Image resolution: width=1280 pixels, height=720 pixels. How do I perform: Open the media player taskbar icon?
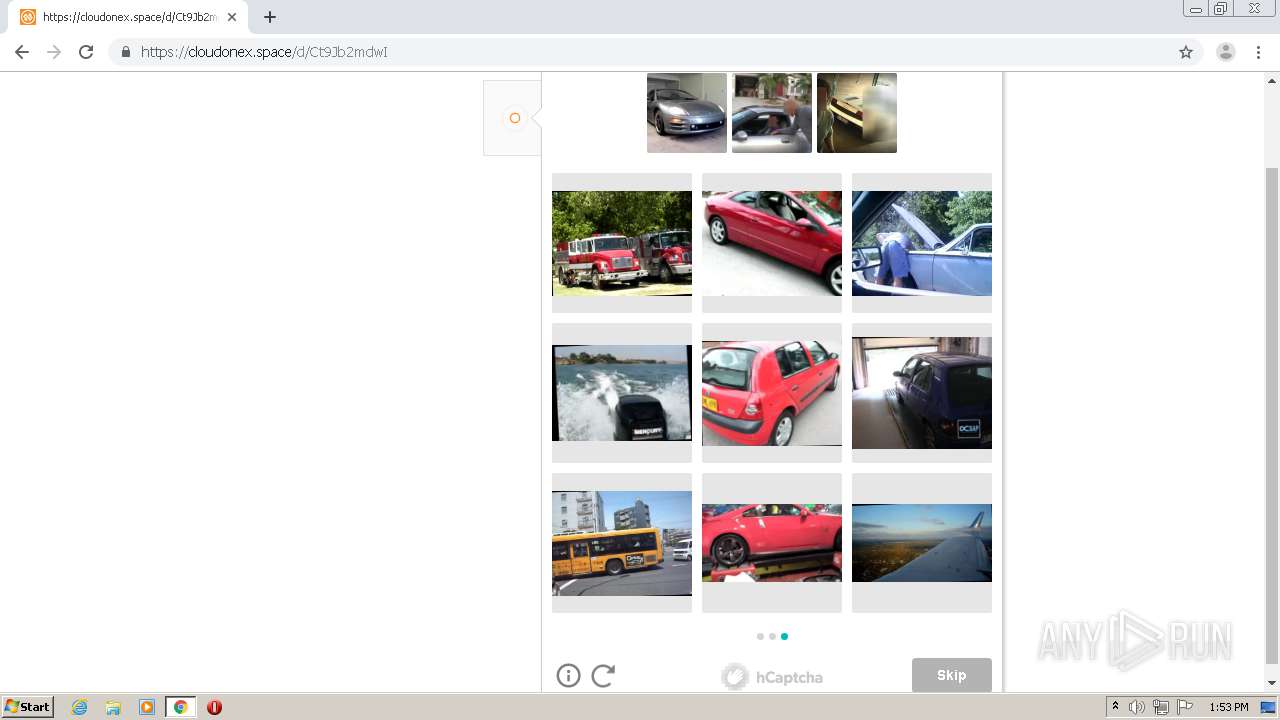[x=146, y=707]
